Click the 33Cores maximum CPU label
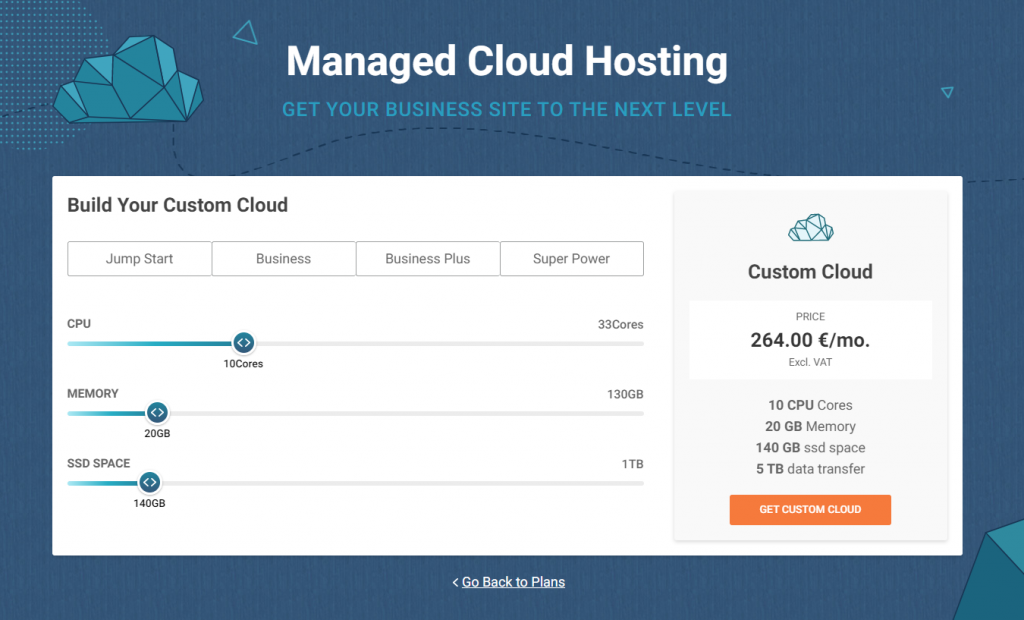 (x=620, y=325)
